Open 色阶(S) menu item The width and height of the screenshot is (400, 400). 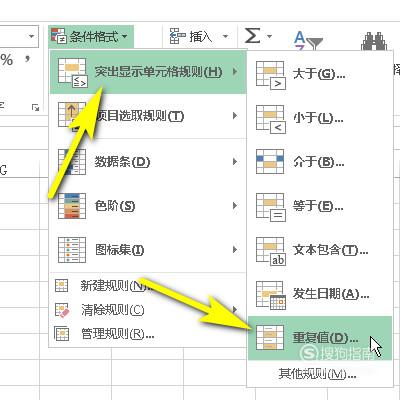point(148,206)
